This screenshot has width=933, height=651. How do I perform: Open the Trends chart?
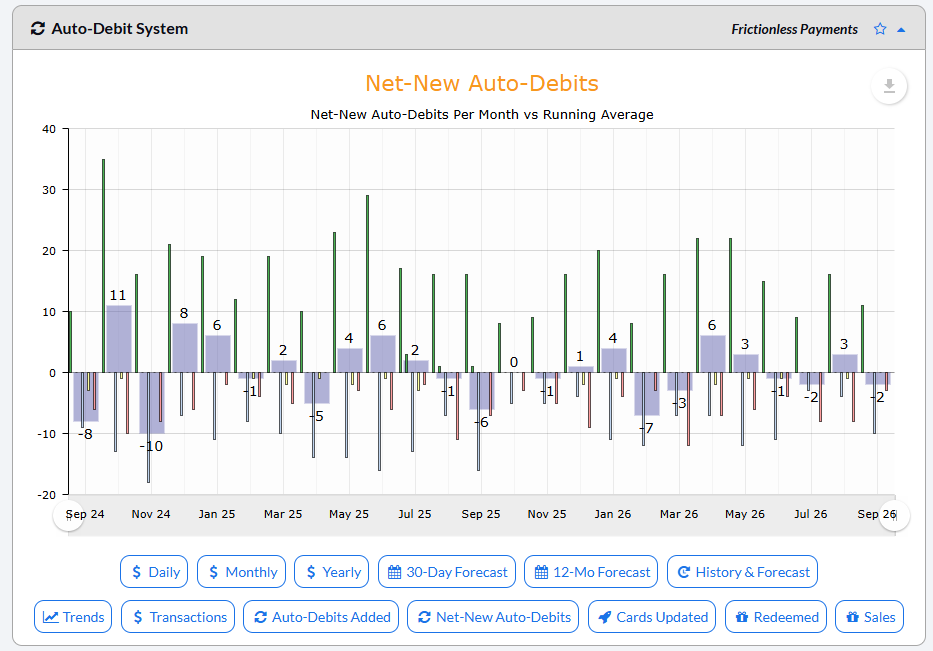(73, 617)
